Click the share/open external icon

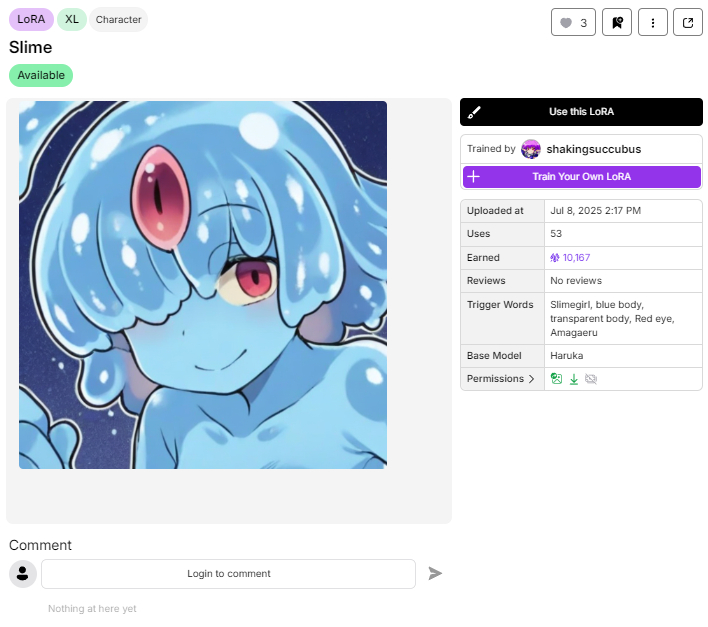click(688, 23)
